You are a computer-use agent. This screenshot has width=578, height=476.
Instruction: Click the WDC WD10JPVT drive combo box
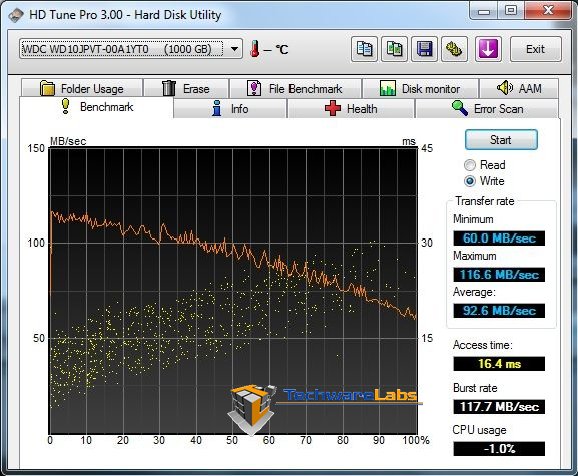131,49
